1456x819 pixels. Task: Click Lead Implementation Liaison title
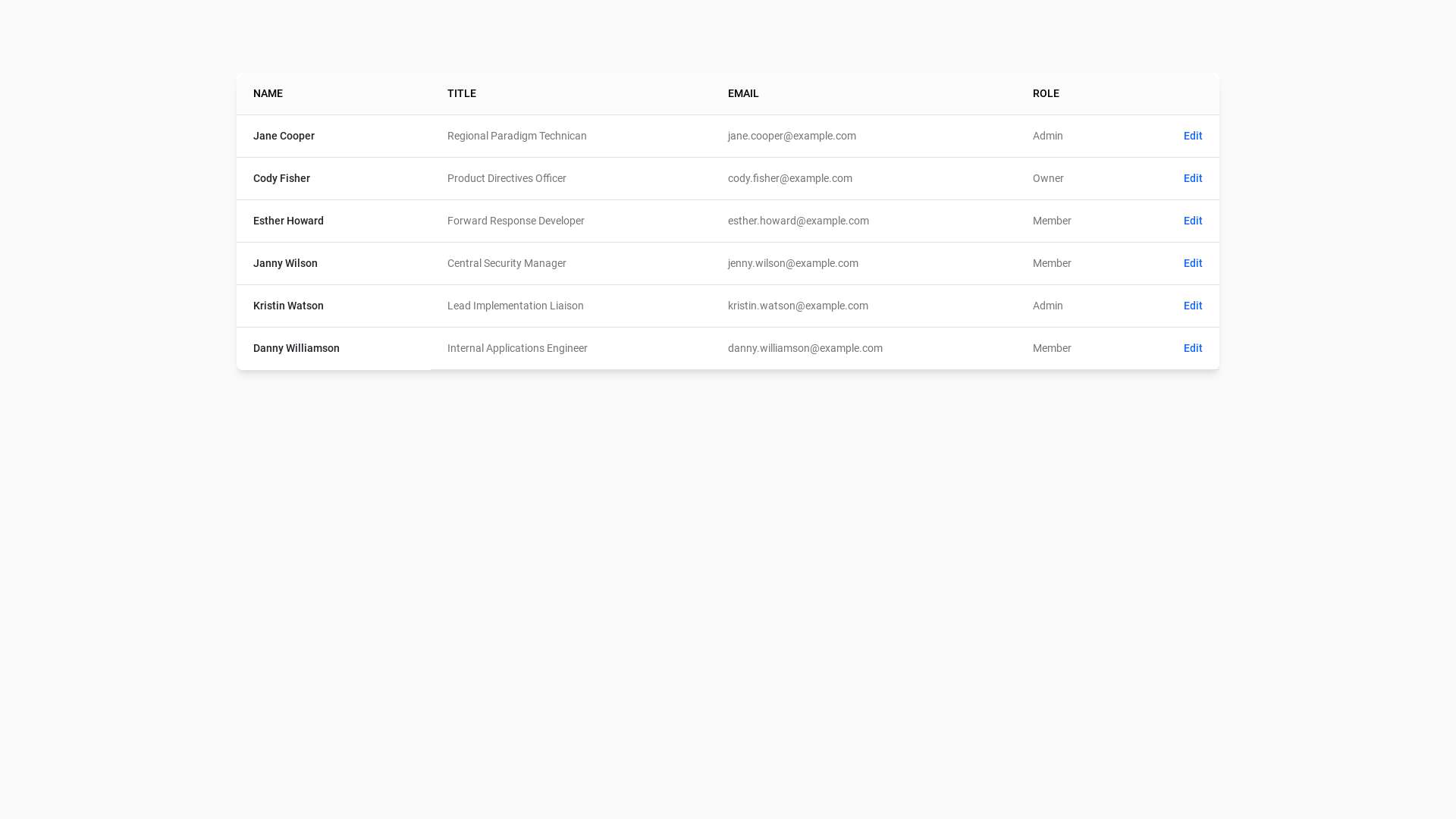[x=515, y=306]
